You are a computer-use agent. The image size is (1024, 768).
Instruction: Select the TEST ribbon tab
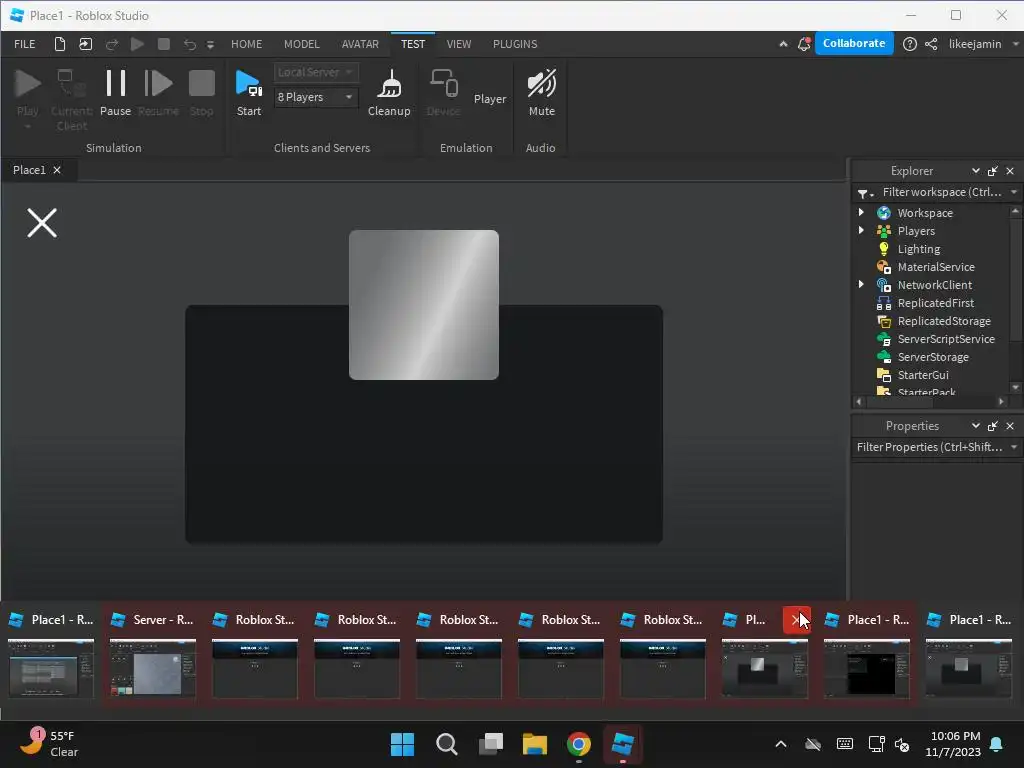(x=413, y=44)
